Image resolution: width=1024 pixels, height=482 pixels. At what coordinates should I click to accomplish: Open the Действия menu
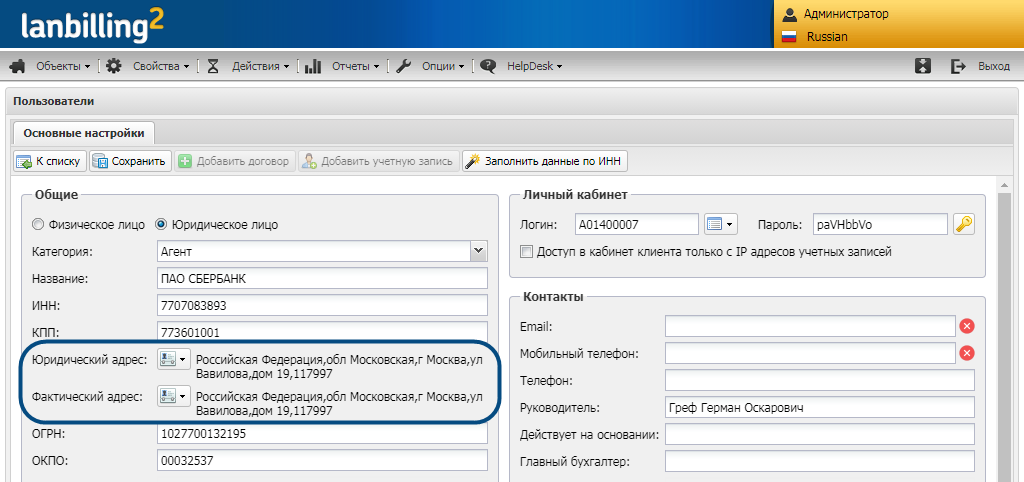[260, 66]
